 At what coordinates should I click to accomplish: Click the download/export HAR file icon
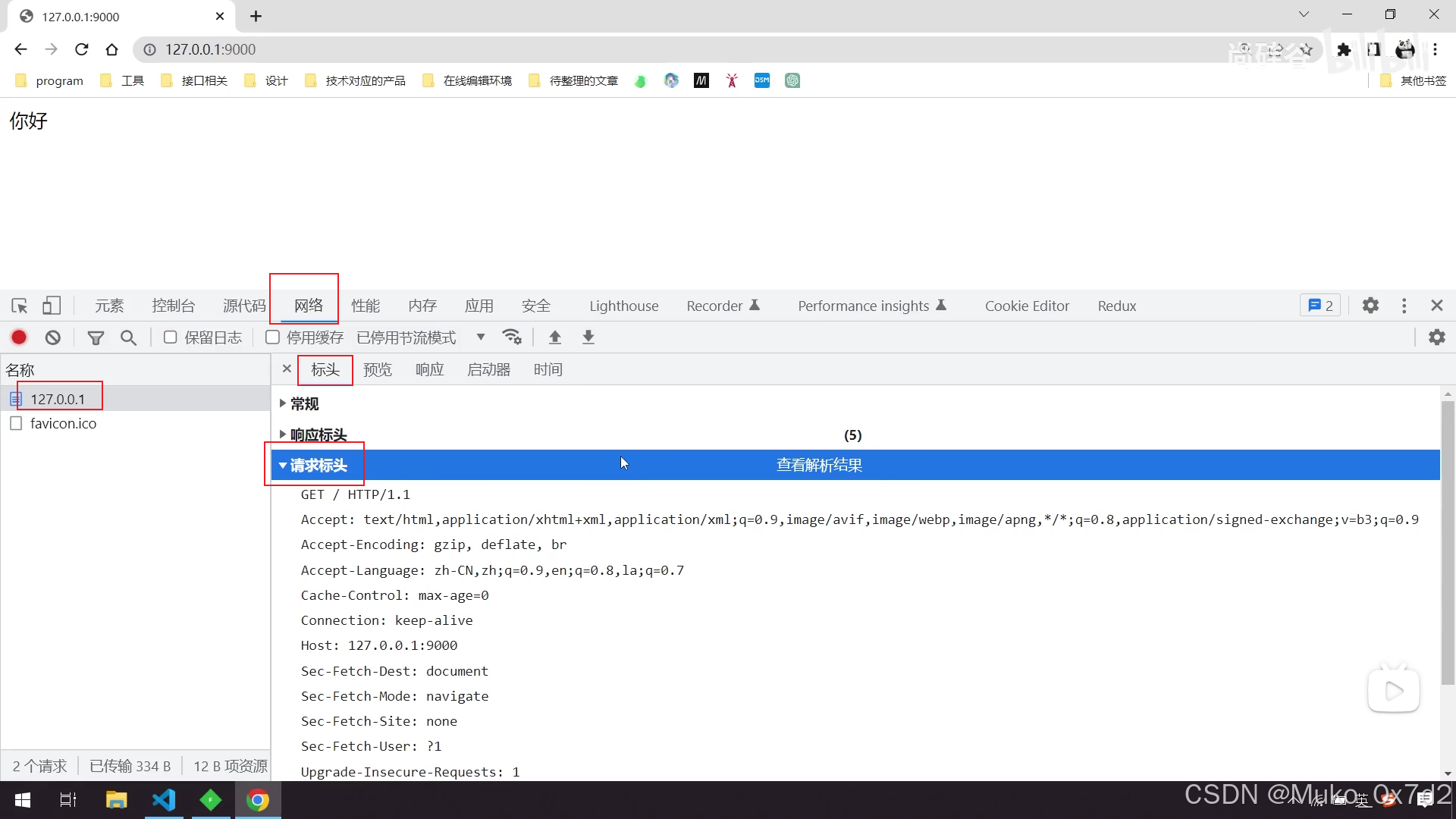tap(589, 337)
